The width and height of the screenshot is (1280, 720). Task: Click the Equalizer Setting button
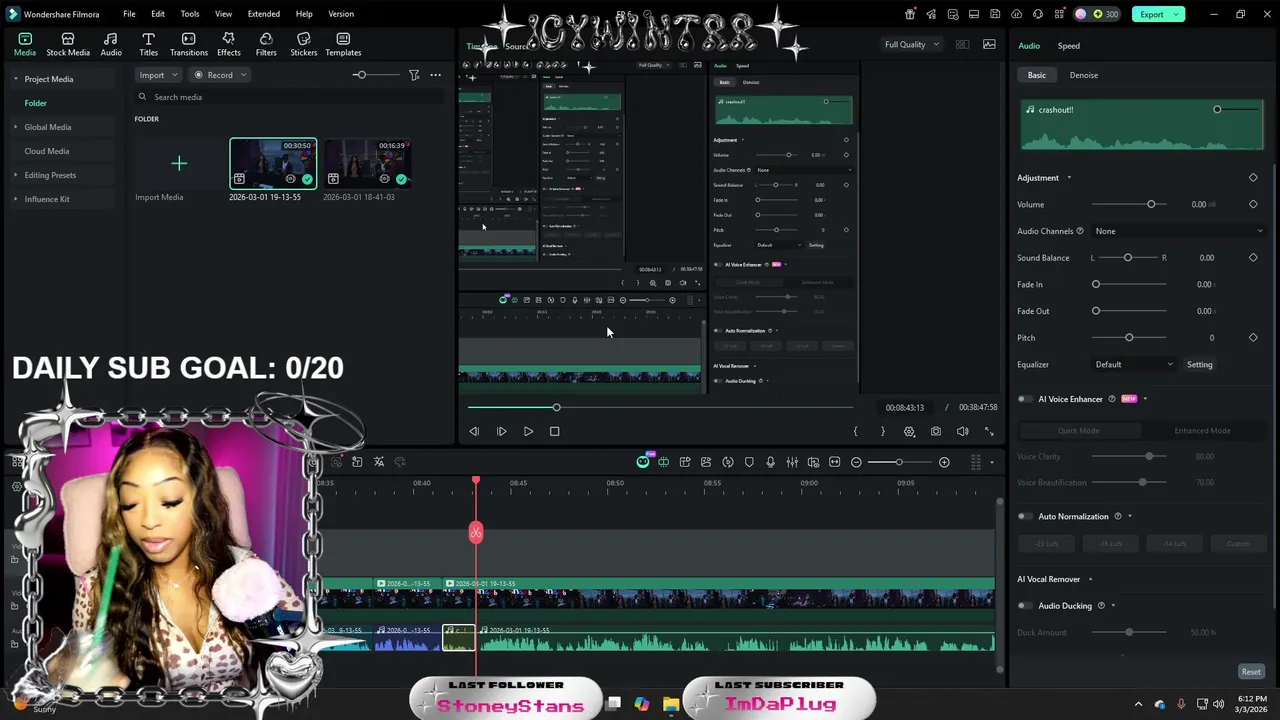[1199, 365]
